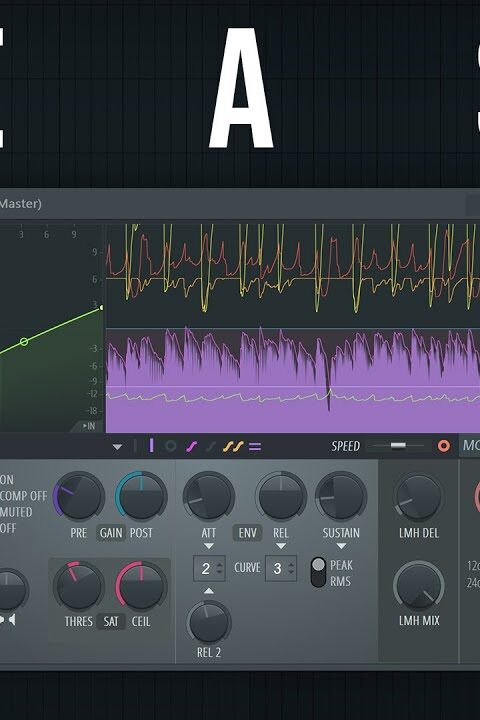Viewport: 480px width, 720px height.
Task: Toggle the orange double-curve display icon
Action: (x=233, y=446)
